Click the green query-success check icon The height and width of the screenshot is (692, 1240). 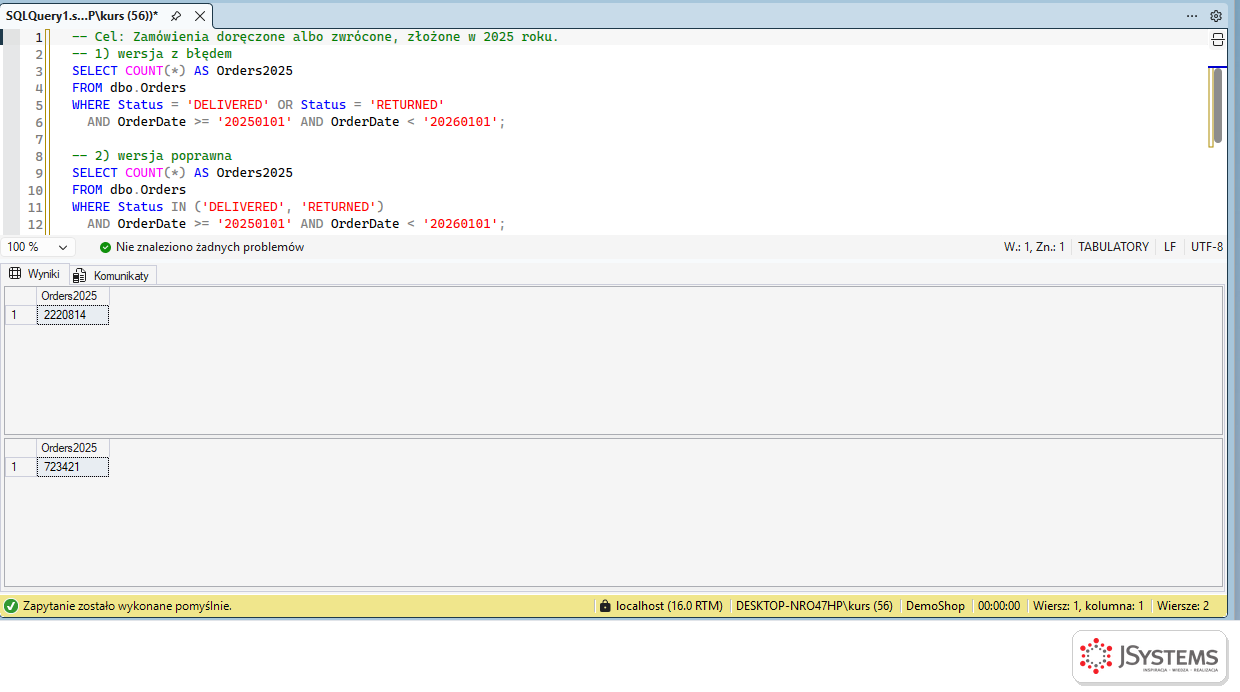tap(11, 606)
